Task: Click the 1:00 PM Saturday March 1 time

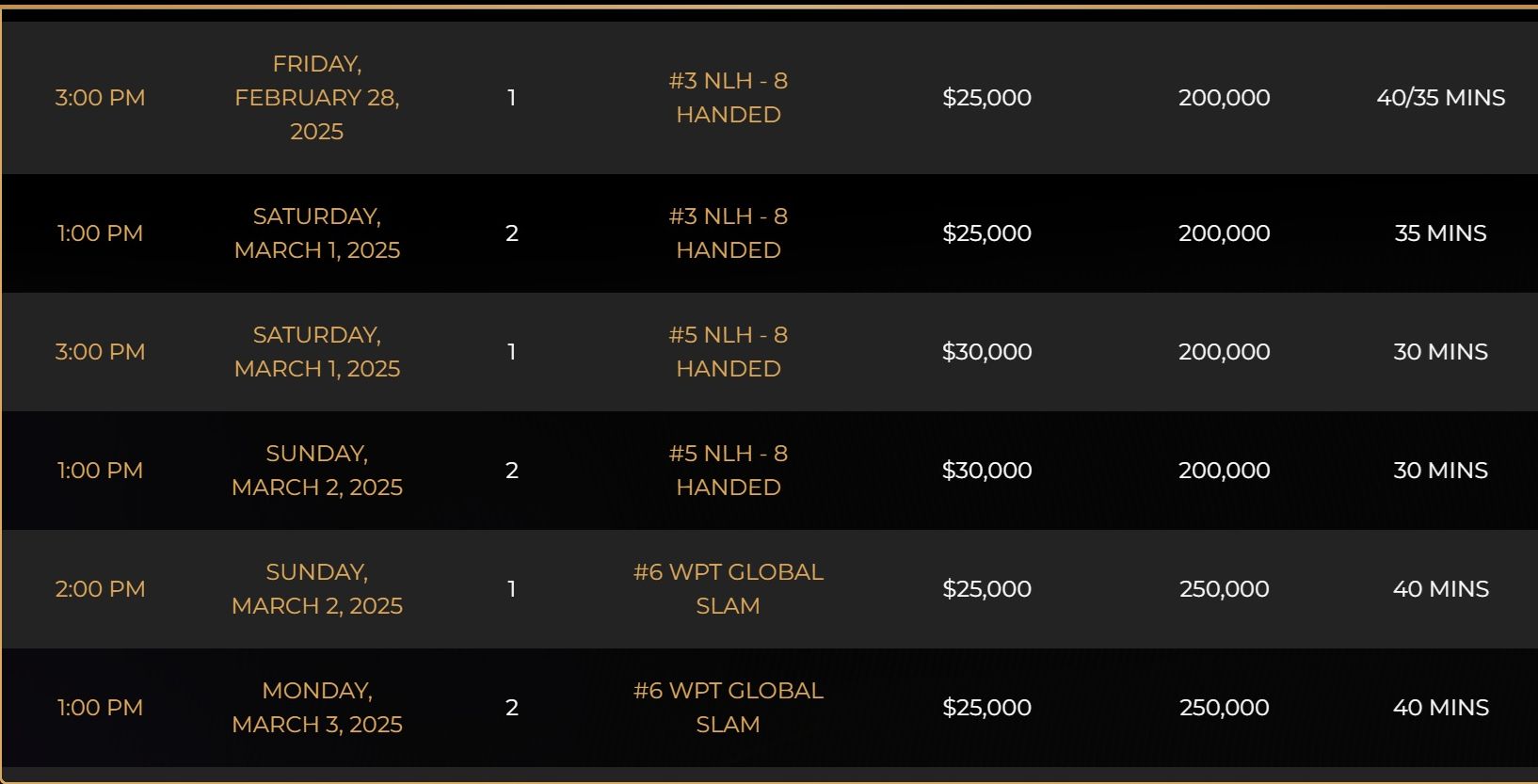Action: (x=100, y=233)
